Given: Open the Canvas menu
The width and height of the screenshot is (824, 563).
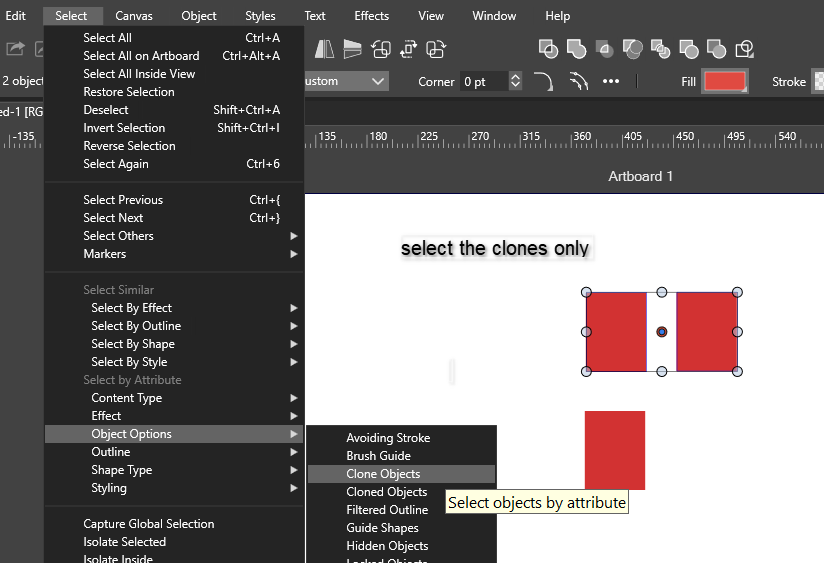Looking at the screenshot, I should [134, 16].
